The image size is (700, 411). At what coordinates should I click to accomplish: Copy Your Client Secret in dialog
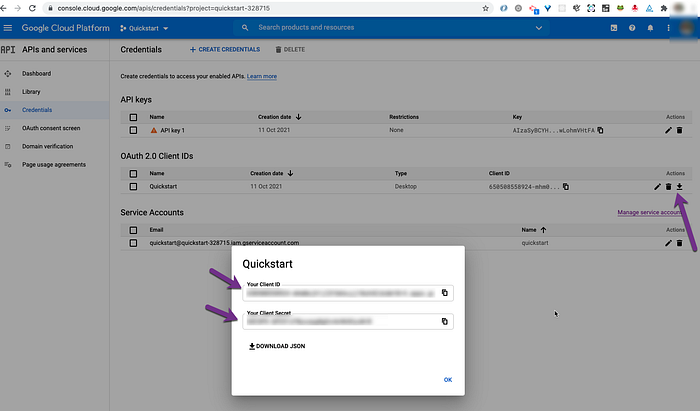(x=445, y=321)
